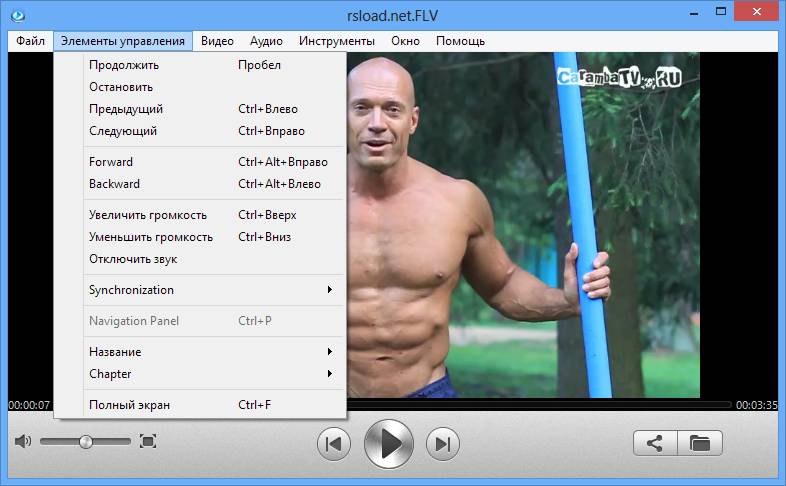Open the Инструменты menu

click(x=337, y=41)
